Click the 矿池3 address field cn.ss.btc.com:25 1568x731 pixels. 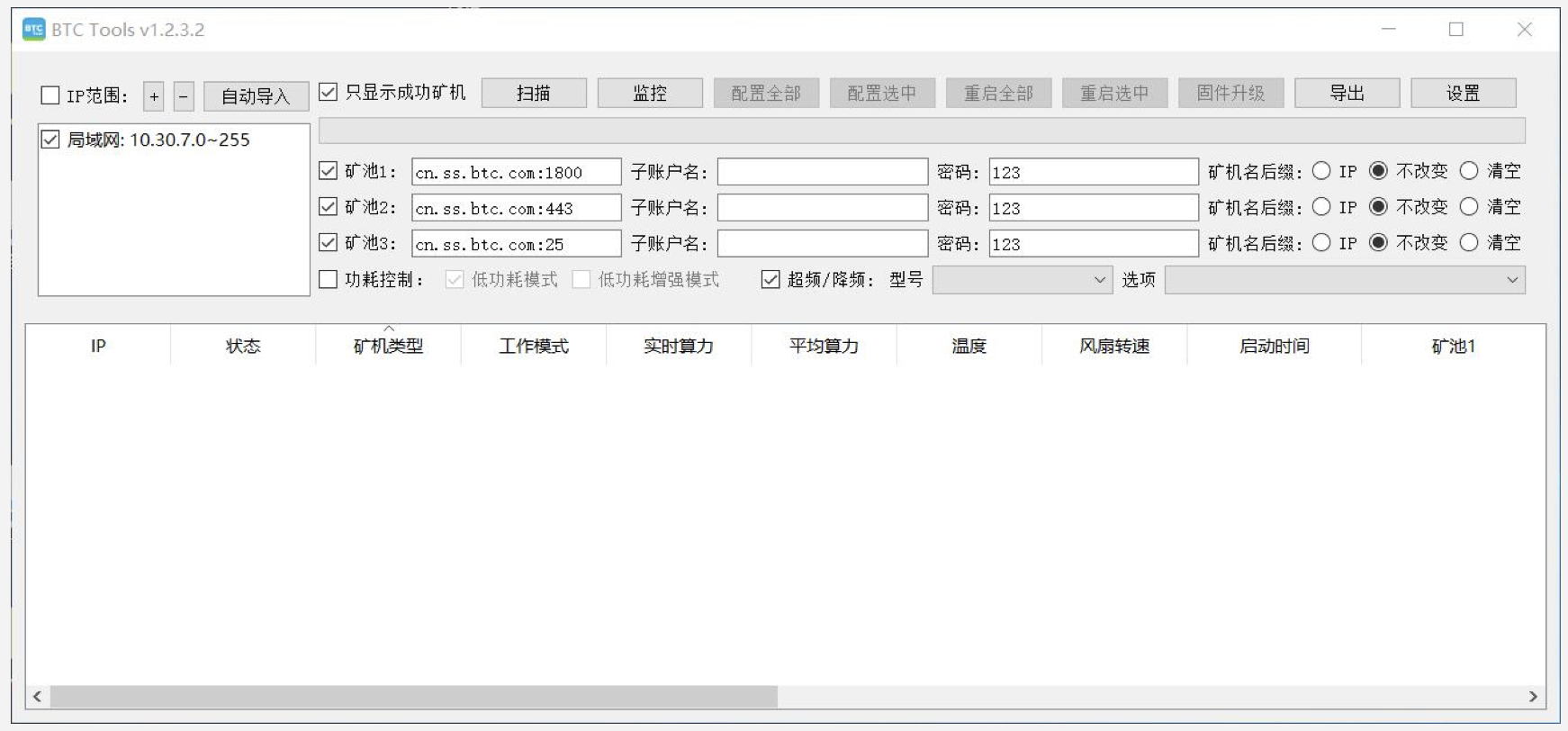coord(517,244)
